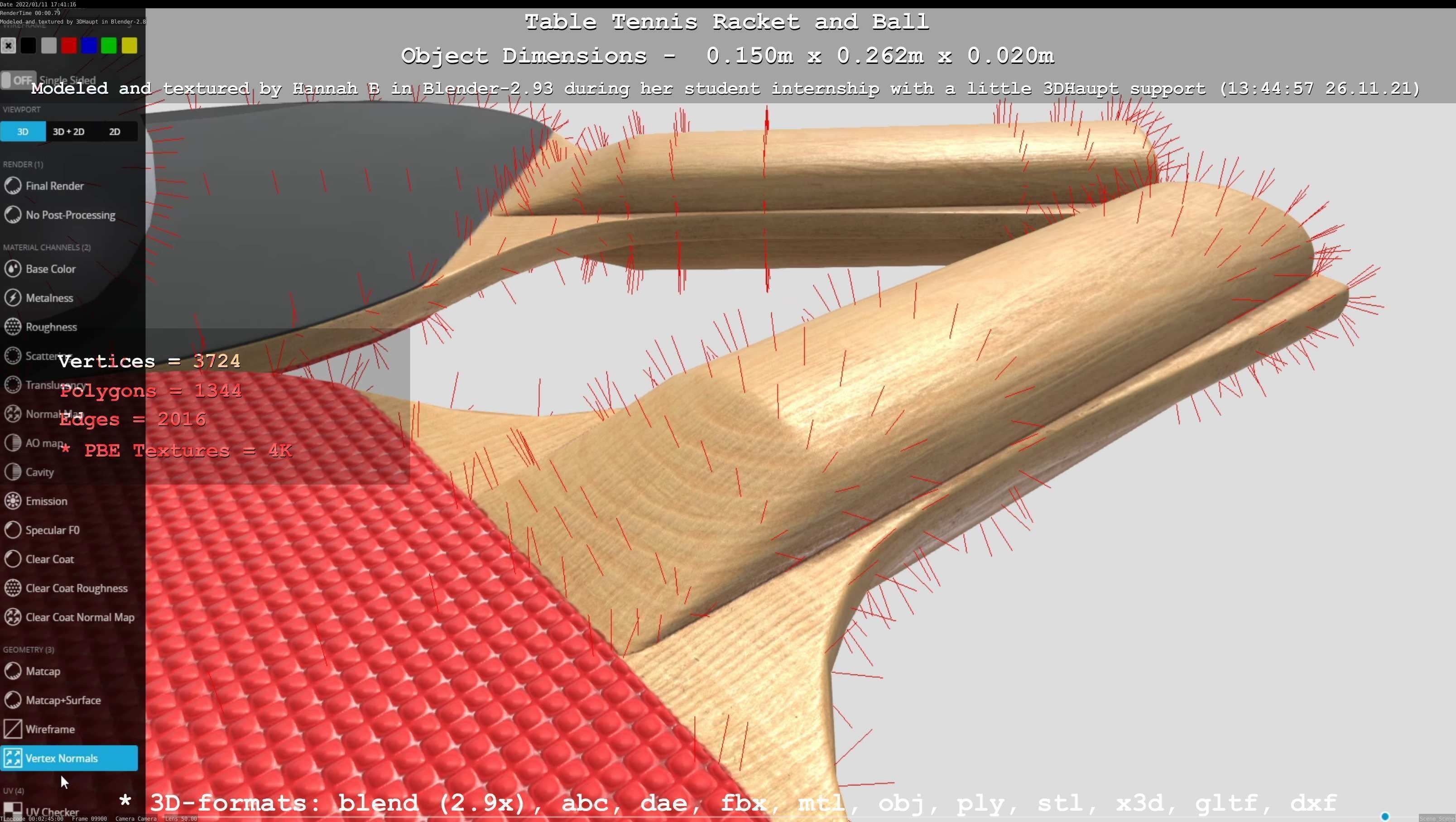This screenshot has width=1456, height=822.
Task: Click the highlighted Vertex Normals option
Action: (x=69, y=758)
